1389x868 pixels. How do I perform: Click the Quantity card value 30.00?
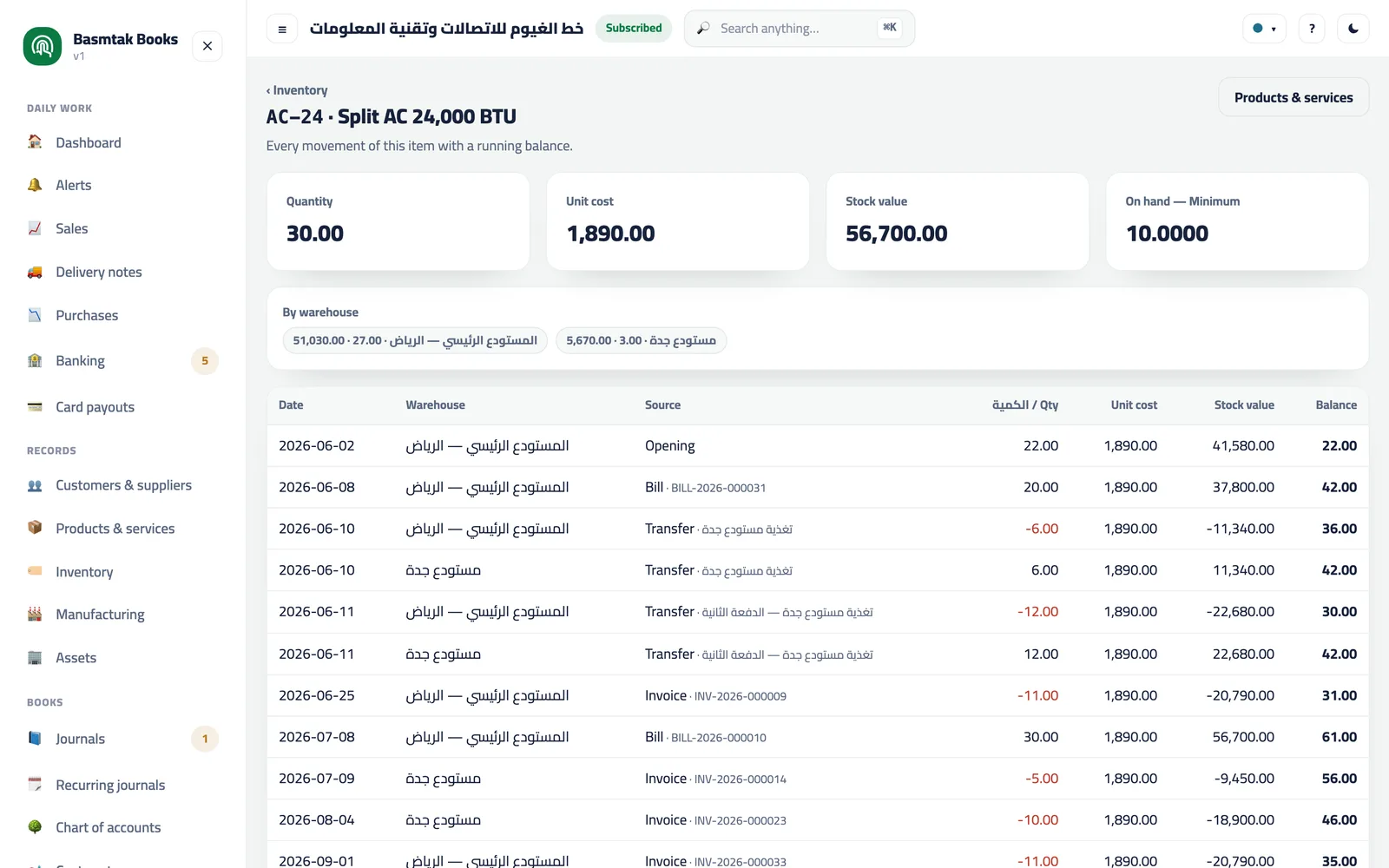315,233
